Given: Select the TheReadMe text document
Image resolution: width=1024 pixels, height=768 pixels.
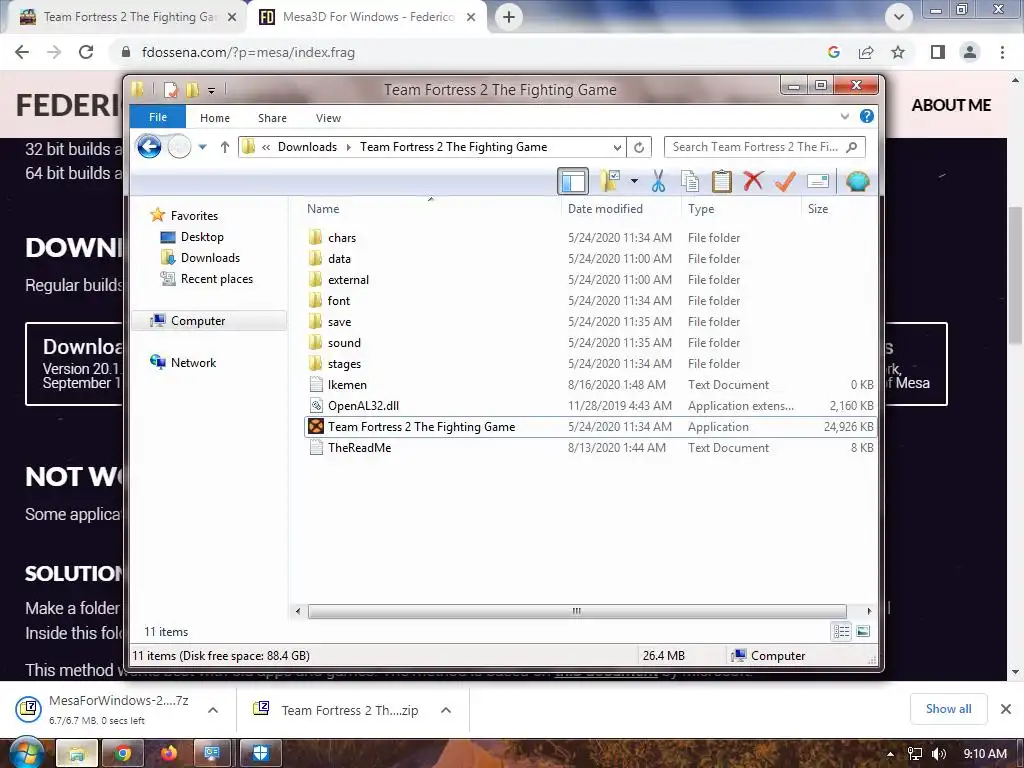Looking at the screenshot, I should 590,447.
